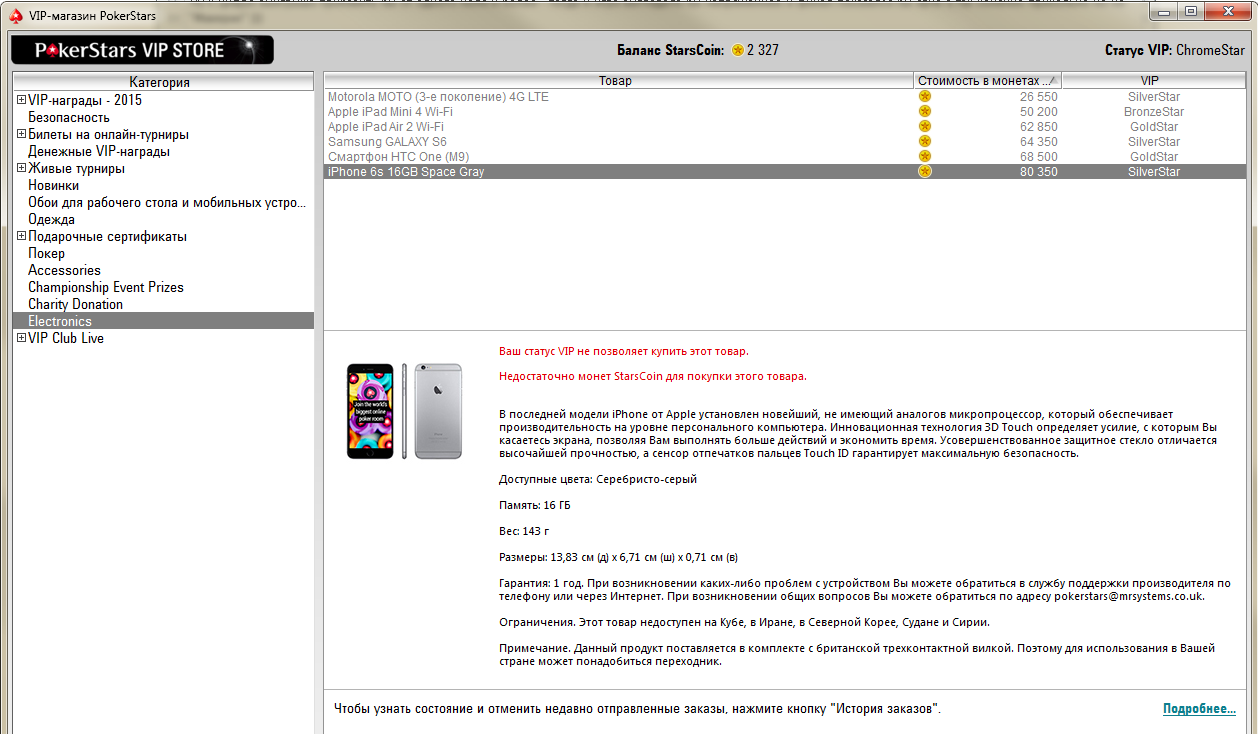This screenshot has height=734, width=1258.
Task: Click the Товар column header
Action: [616, 81]
